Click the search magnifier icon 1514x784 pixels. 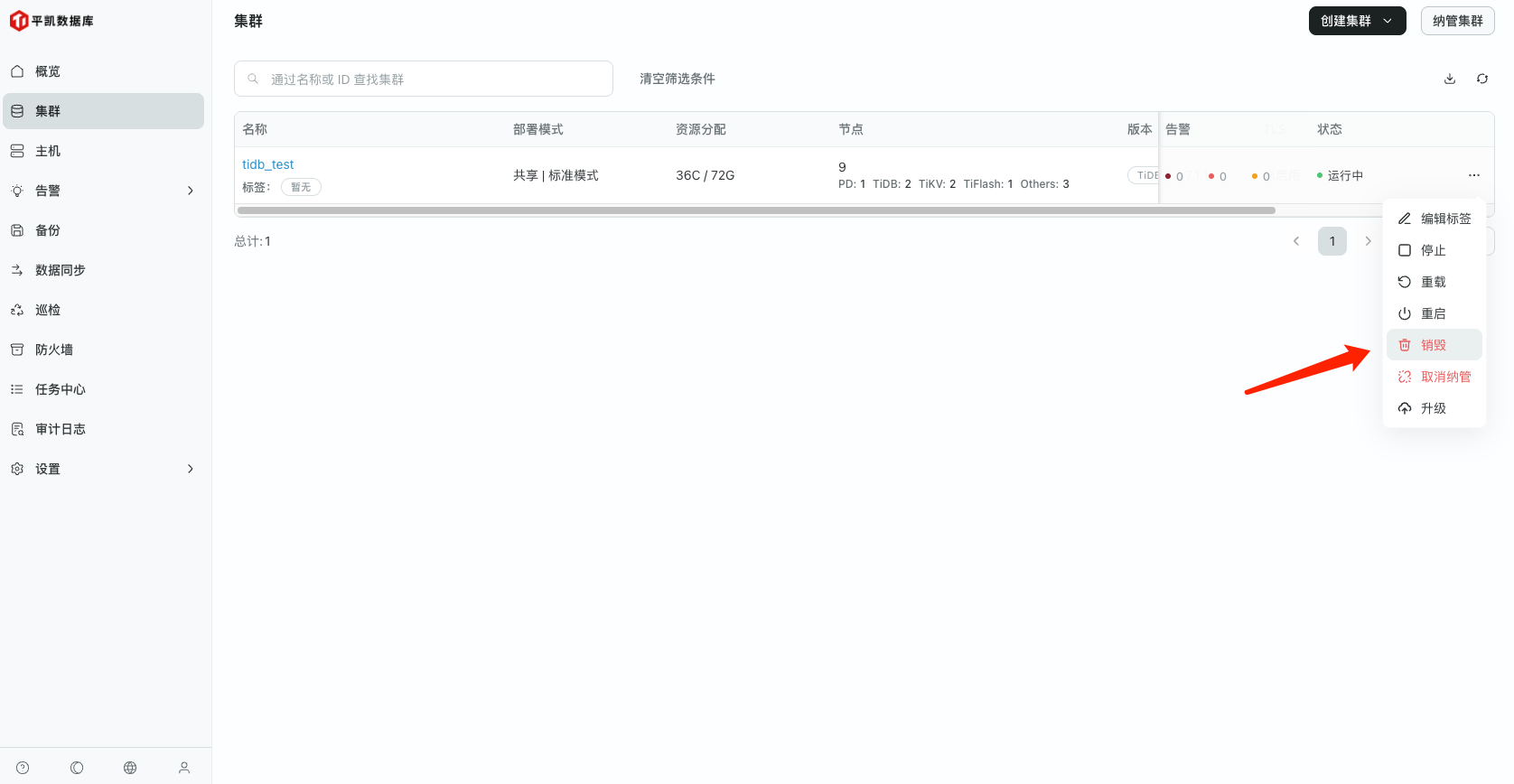pyautogui.click(x=253, y=79)
